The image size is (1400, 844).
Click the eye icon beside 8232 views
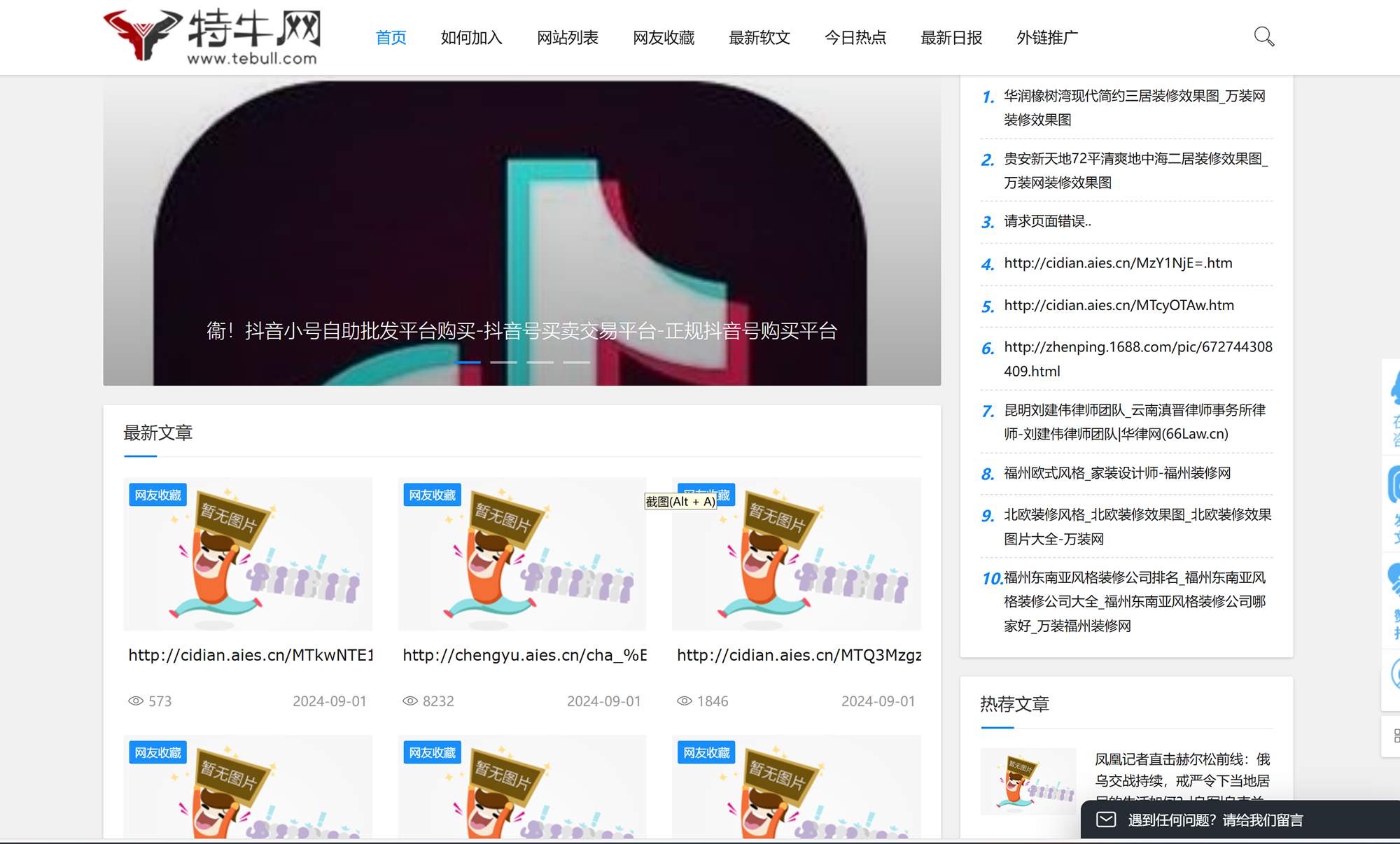pos(410,701)
